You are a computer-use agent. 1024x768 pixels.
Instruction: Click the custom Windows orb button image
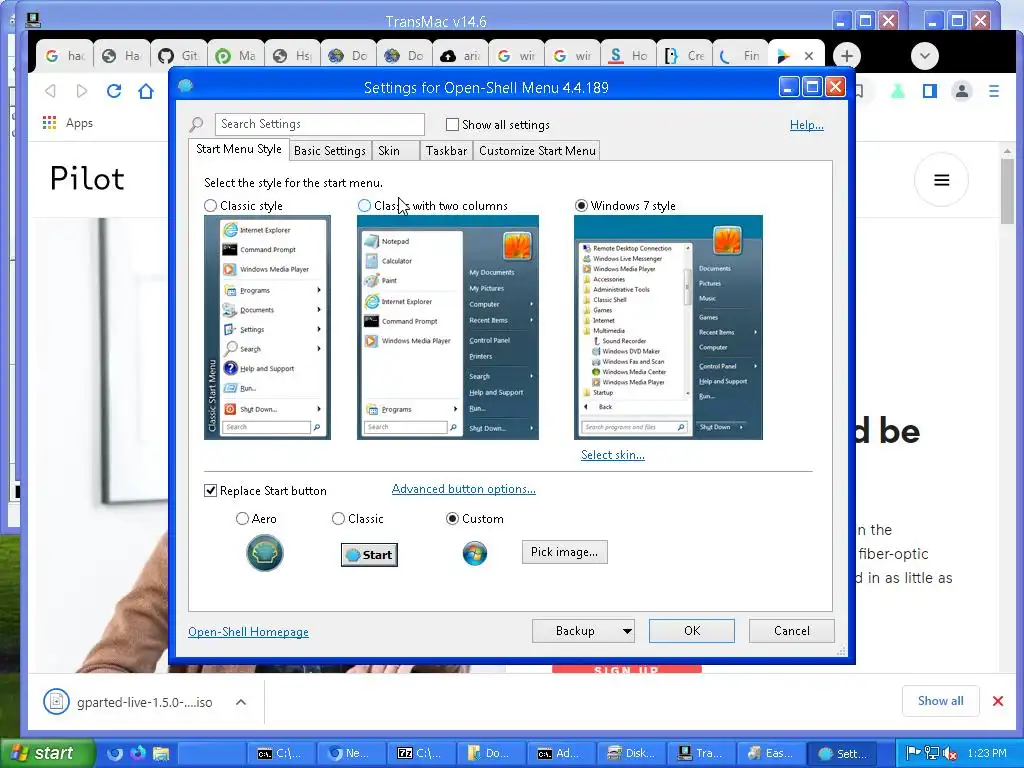pyautogui.click(x=475, y=554)
